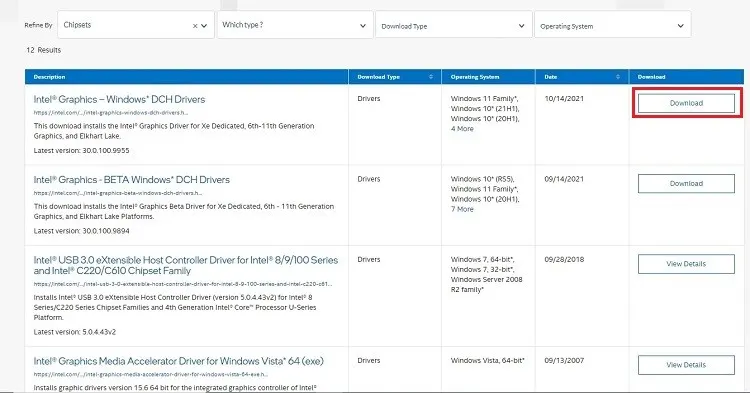Viewport: 750px width, 393px height.
Task: Expand the Download Type filter dropdown
Action: pos(453,25)
